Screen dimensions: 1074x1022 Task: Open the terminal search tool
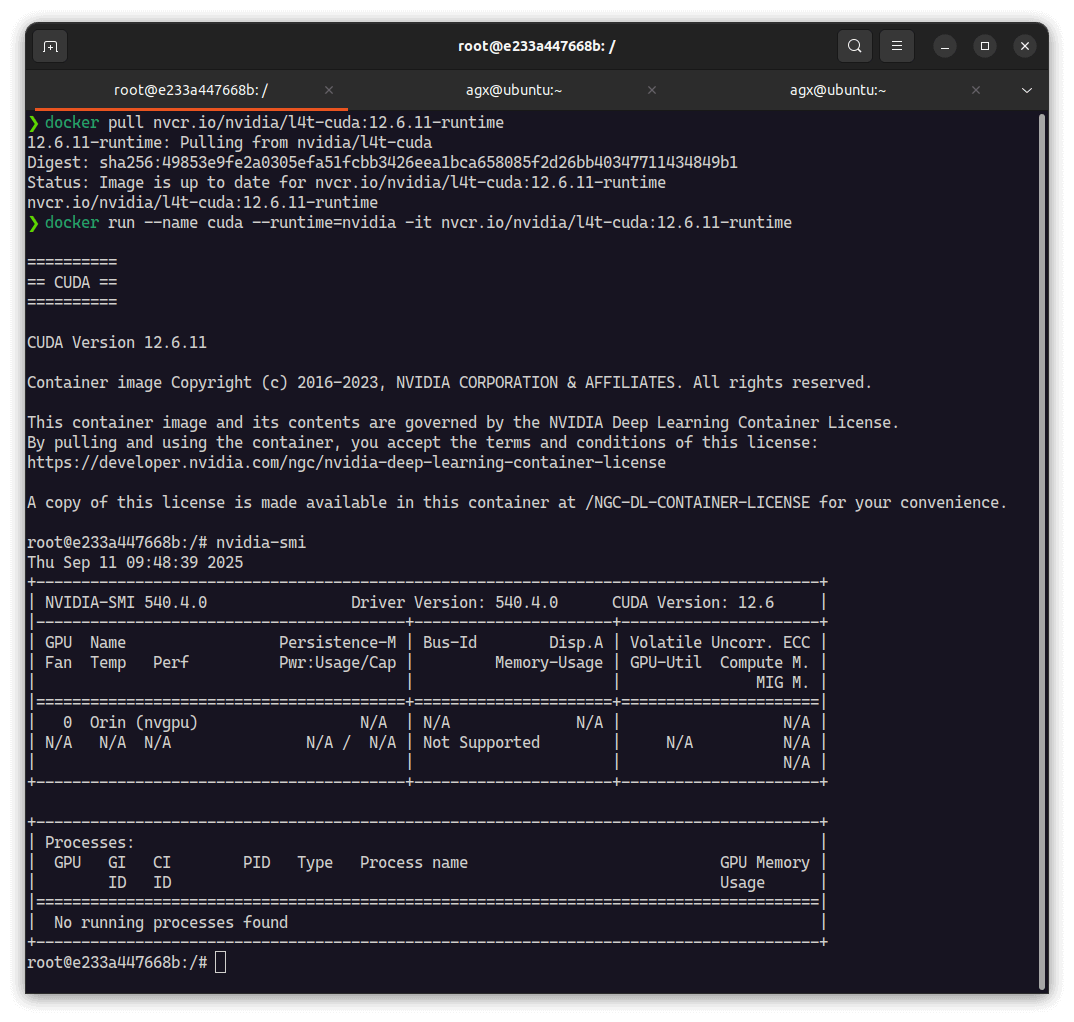tap(854, 46)
